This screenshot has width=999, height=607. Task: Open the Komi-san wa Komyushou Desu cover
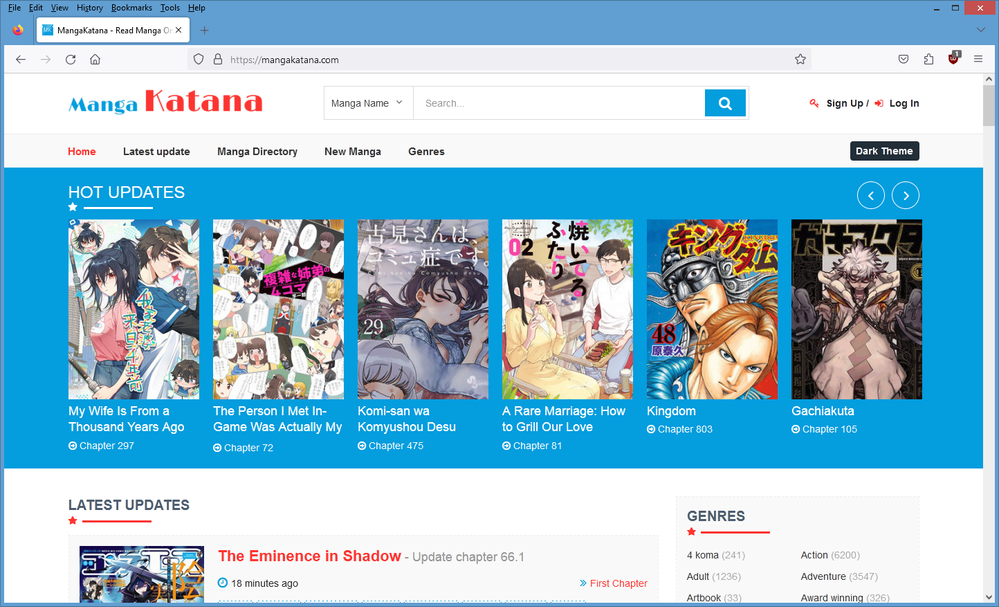tap(423, 310)
